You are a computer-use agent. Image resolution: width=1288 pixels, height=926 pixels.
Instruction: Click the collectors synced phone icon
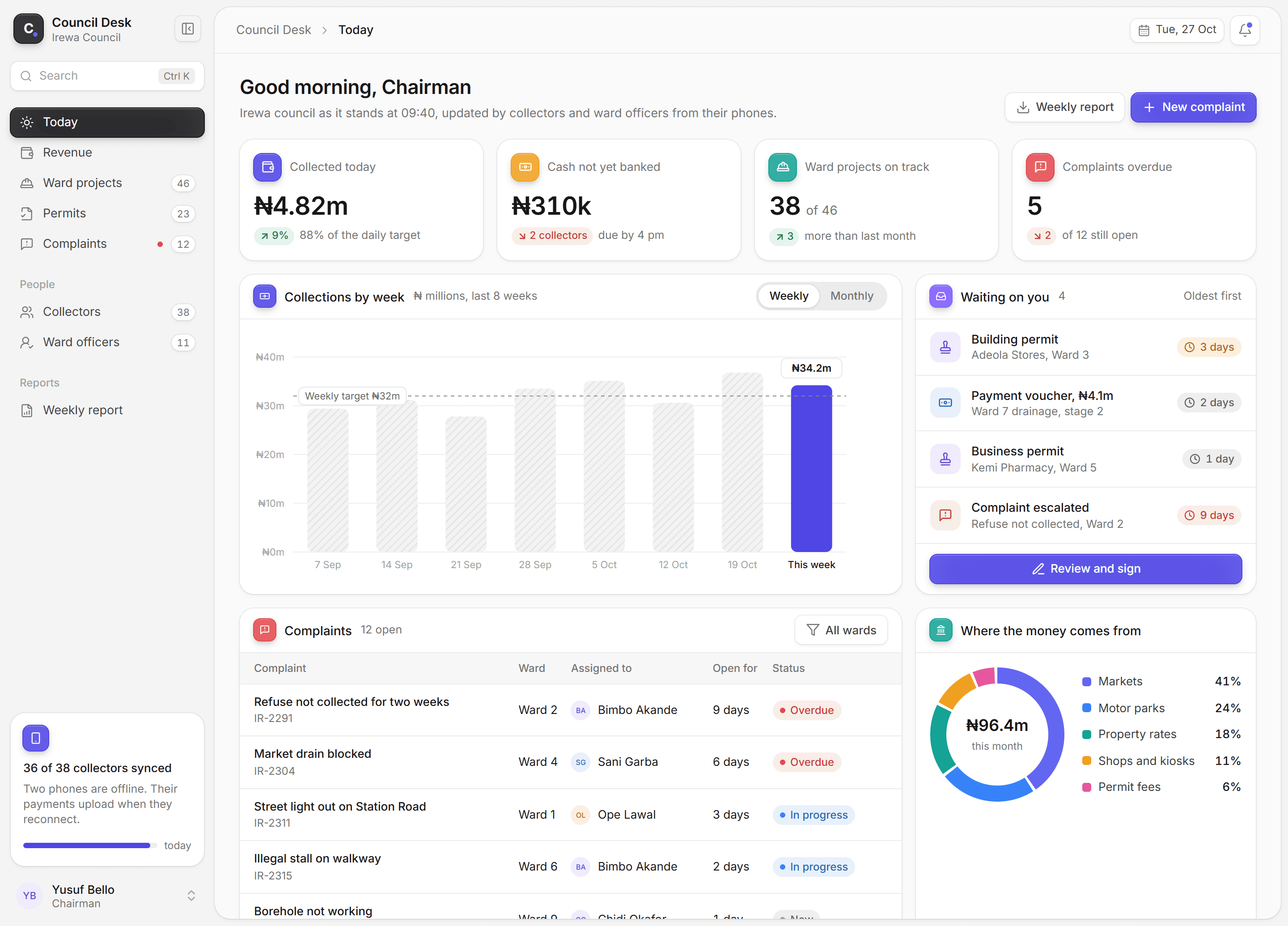tap(36, 738)
